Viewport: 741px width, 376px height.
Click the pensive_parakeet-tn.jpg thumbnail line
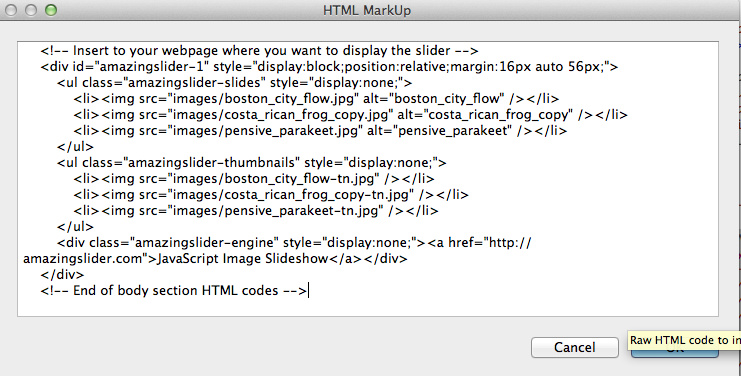[256, 211]
